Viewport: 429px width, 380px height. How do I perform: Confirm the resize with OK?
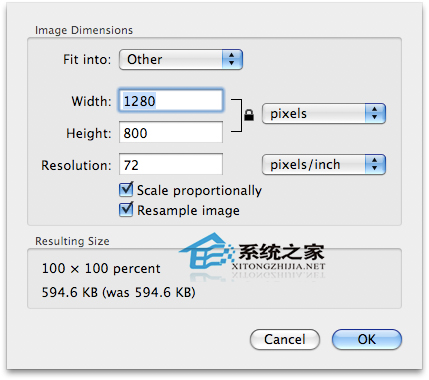[367, 339]
